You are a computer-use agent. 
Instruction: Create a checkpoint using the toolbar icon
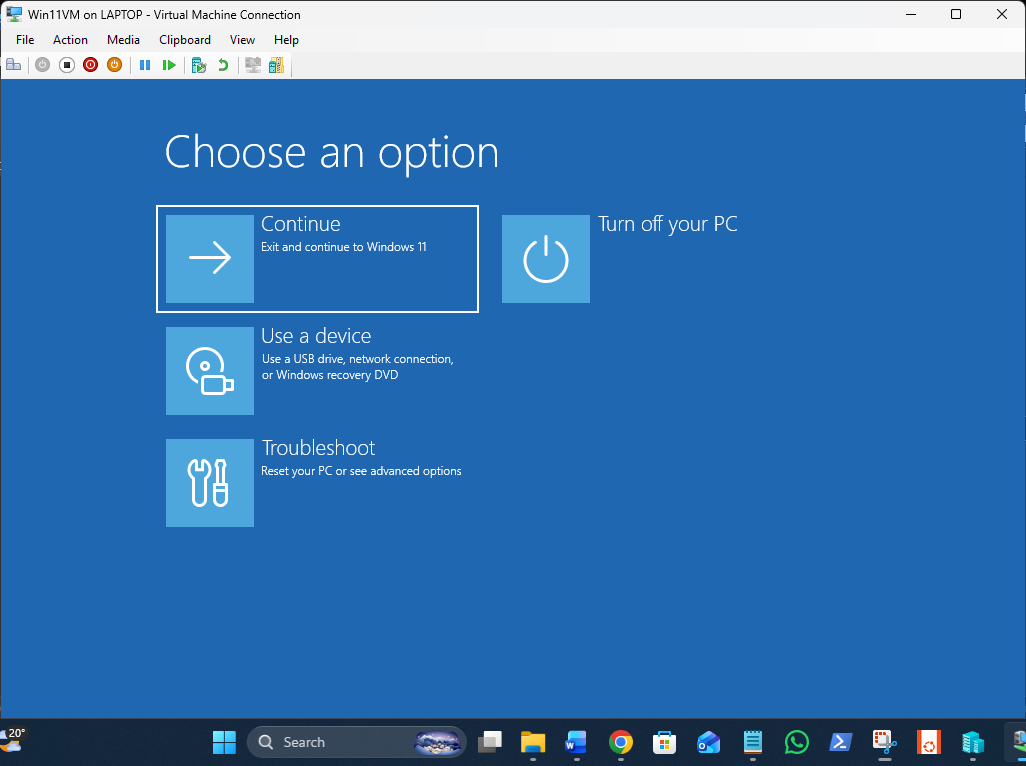tap(199, 65)
